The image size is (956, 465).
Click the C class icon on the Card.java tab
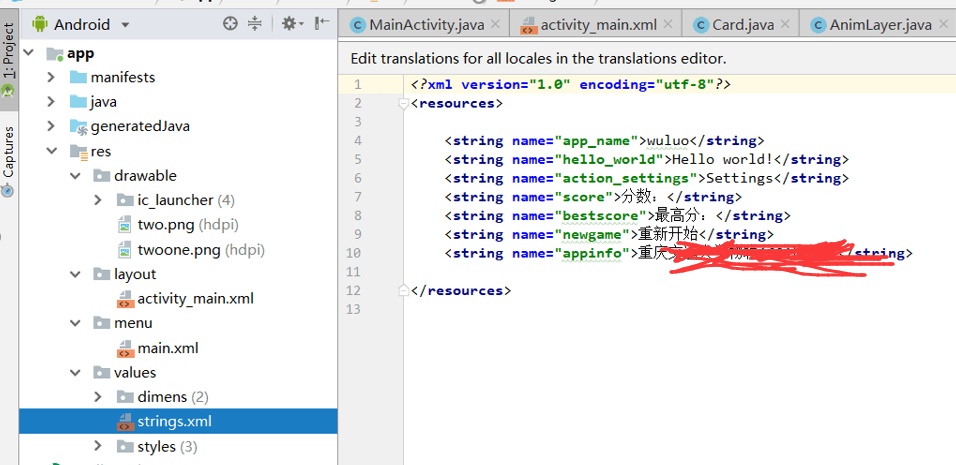coord(701,25)
